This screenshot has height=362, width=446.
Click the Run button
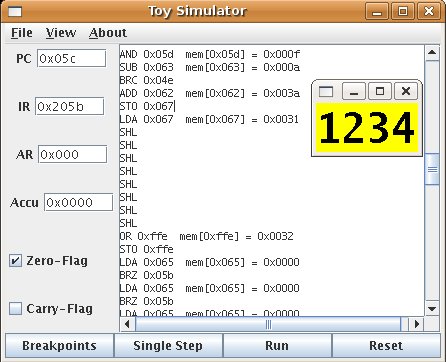point(277,346)
